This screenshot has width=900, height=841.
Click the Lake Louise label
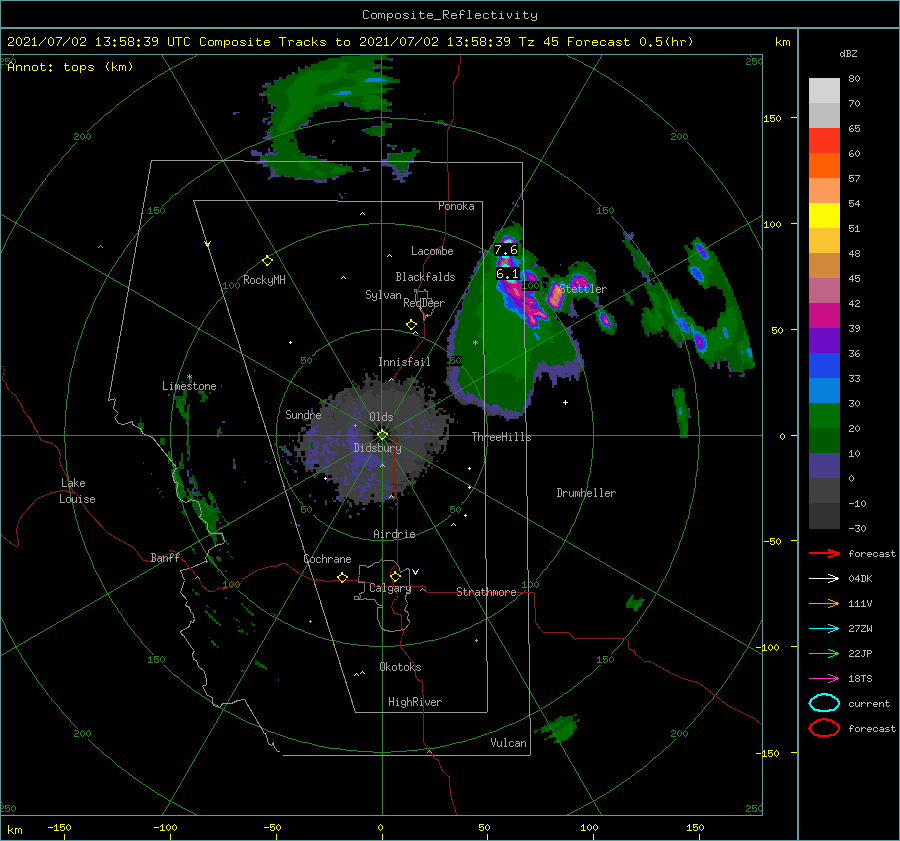pos(77,491)
